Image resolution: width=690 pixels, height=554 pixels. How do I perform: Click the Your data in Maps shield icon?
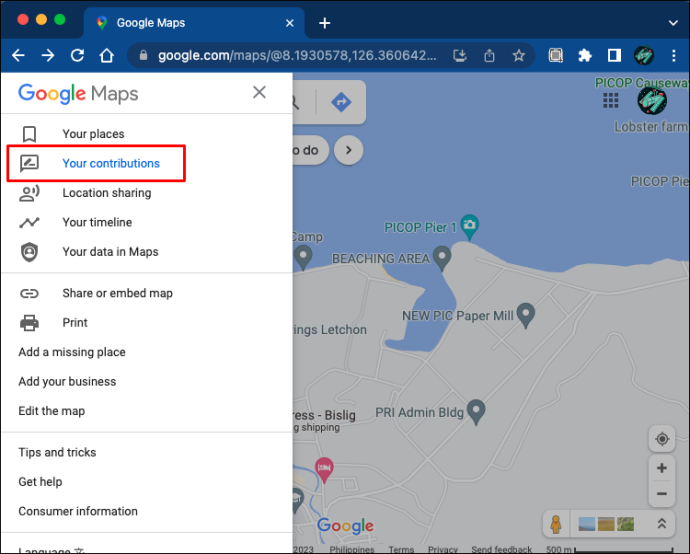tap(29, 252)
